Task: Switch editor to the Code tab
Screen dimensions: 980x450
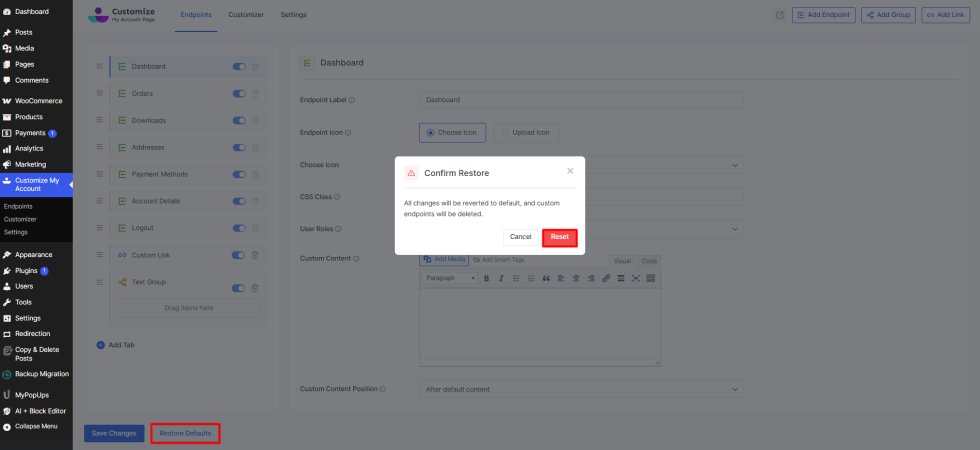Action: tap(649, 261)
